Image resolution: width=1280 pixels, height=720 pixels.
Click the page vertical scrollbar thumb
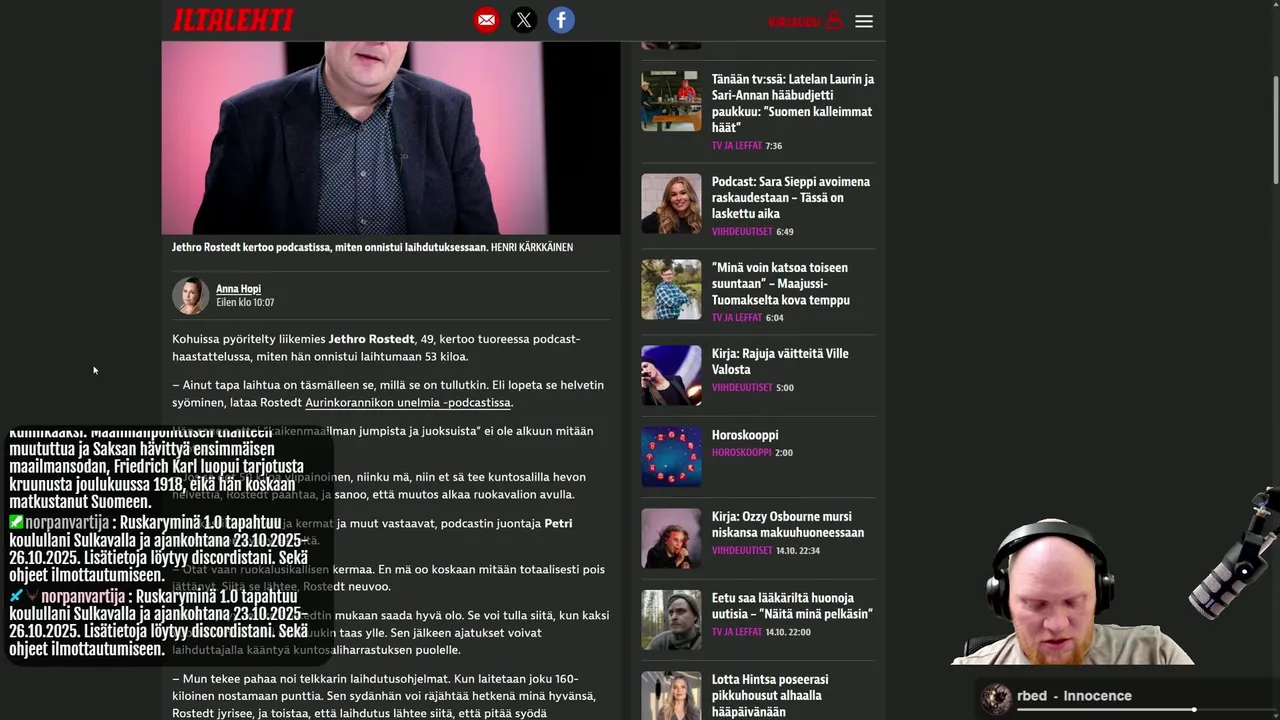pyautogui.click(x=1275, y=130)
